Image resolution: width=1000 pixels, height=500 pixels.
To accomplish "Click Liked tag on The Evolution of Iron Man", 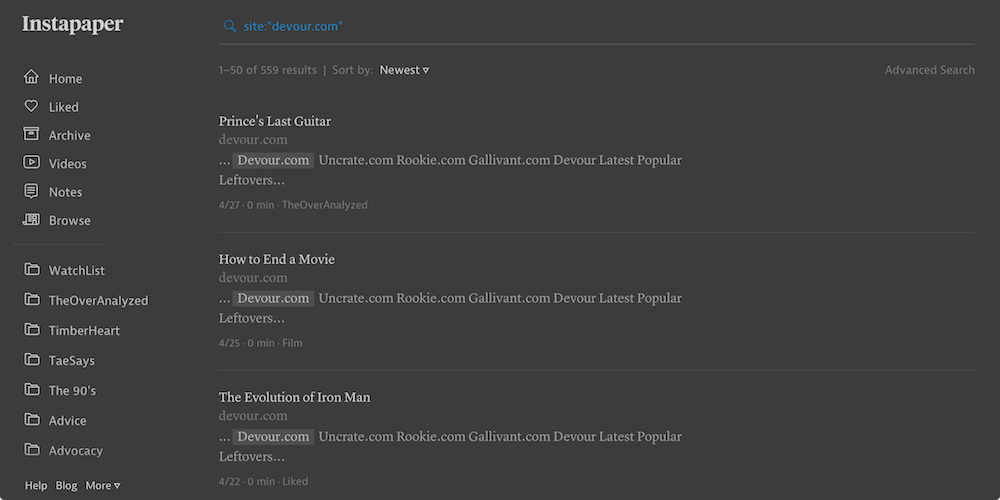I will [295, 482].
